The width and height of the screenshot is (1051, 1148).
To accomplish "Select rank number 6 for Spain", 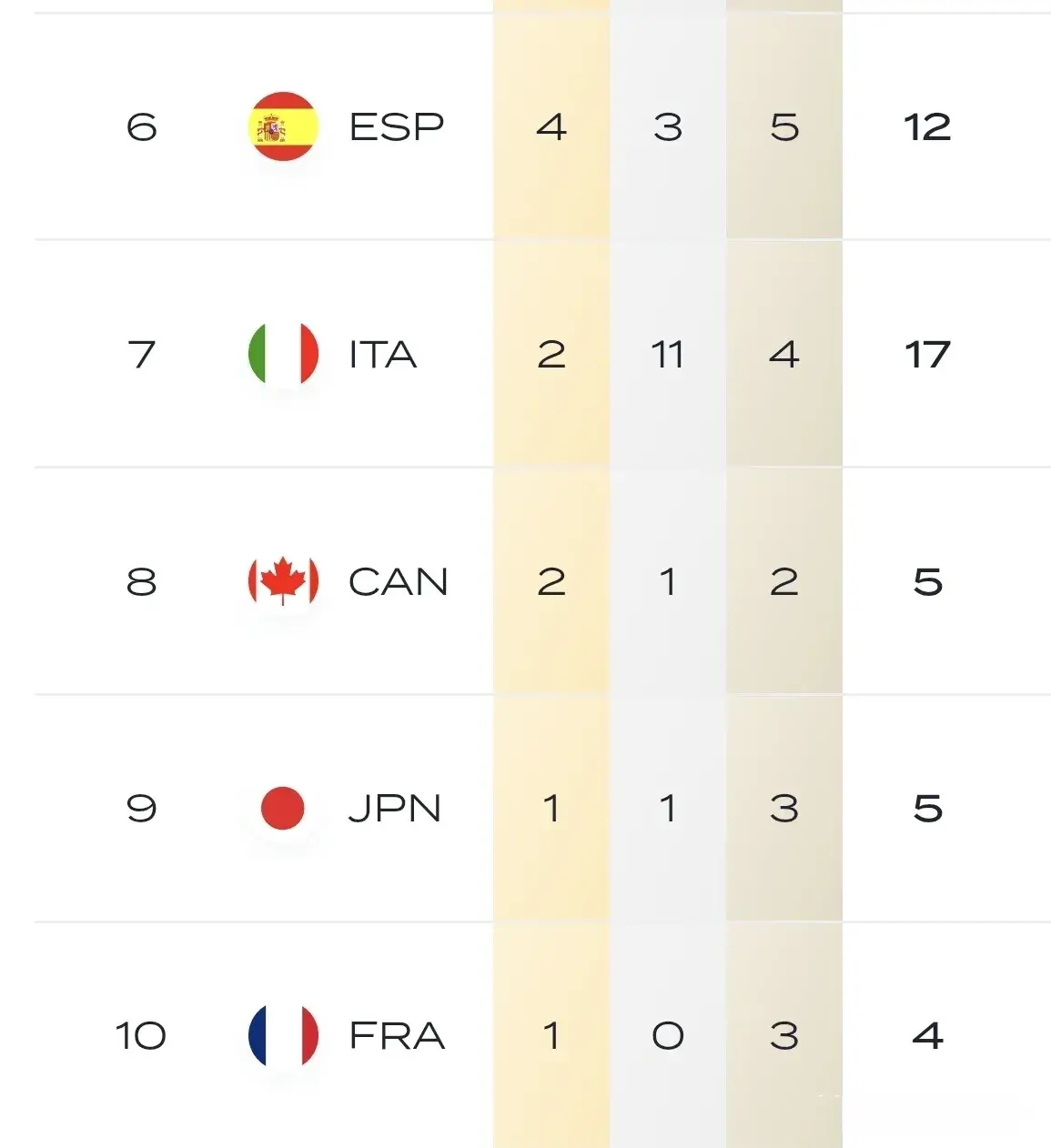I will [141, 126].
